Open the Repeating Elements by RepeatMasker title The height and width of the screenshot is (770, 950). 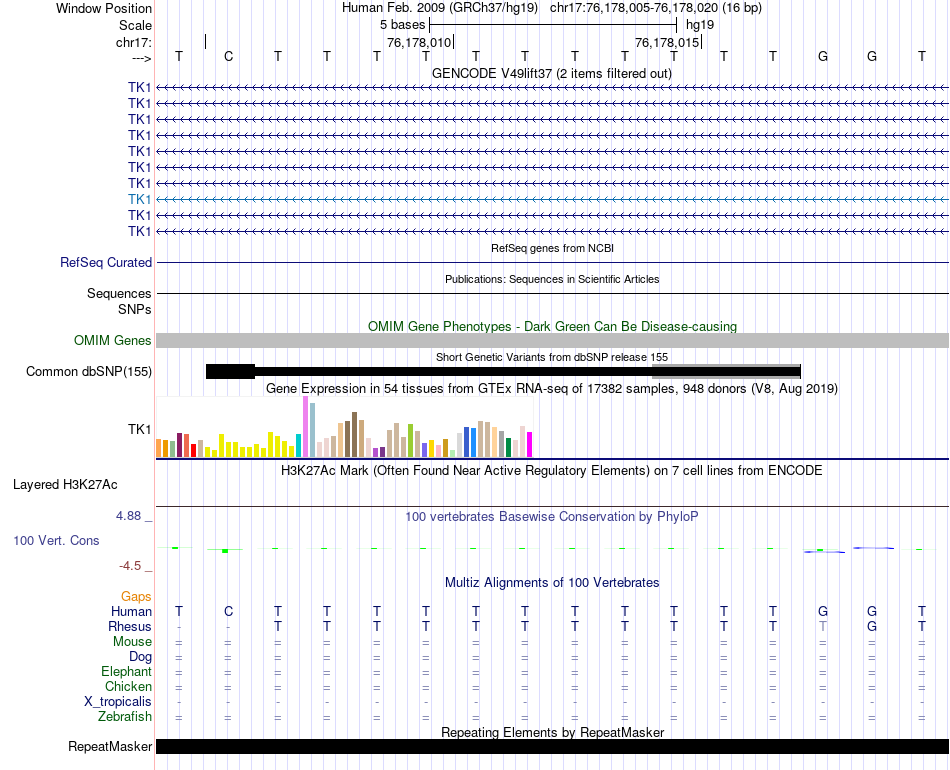coord(552,732)
